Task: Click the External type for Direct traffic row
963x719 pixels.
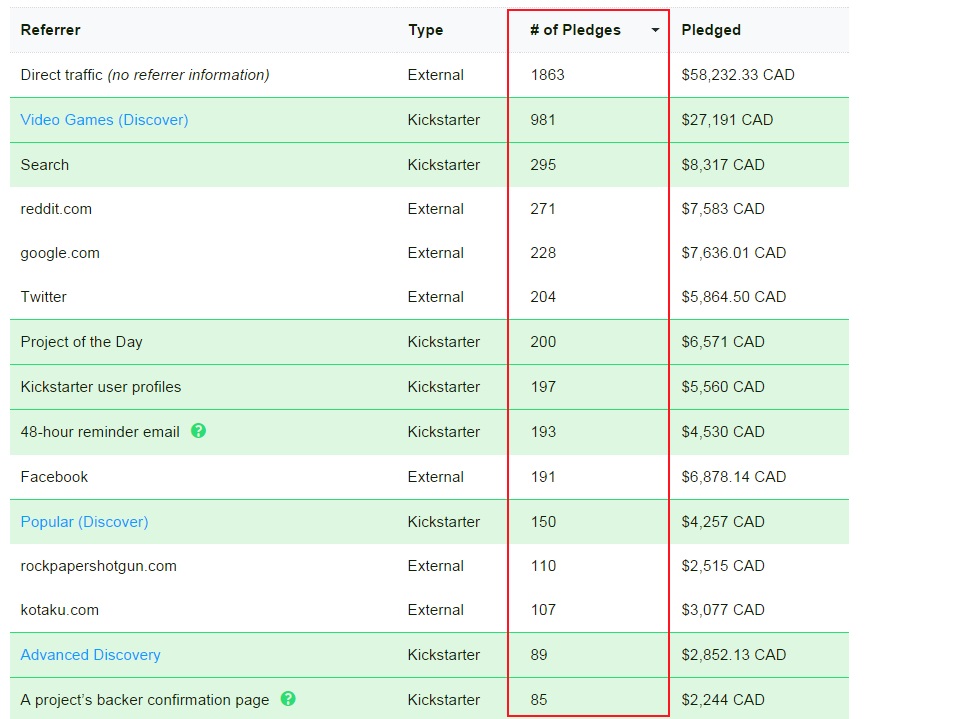Action: 435,75
